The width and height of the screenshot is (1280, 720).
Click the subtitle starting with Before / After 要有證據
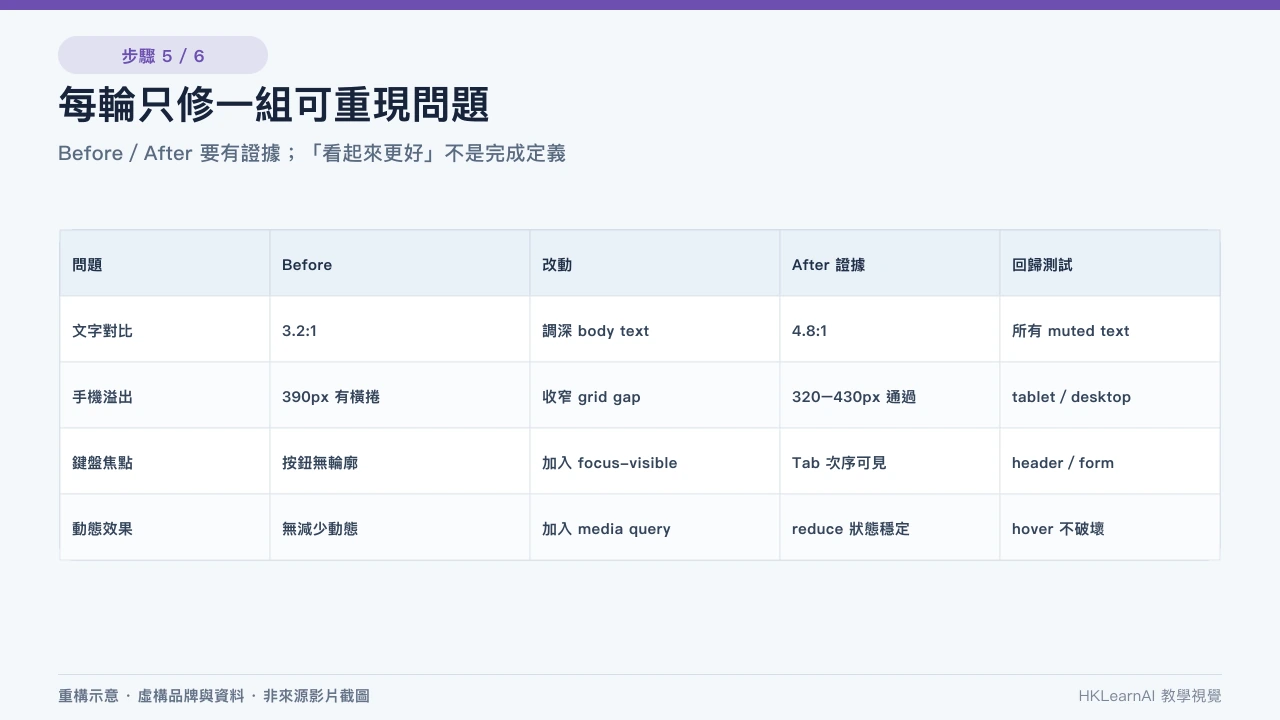click(312, 153)
